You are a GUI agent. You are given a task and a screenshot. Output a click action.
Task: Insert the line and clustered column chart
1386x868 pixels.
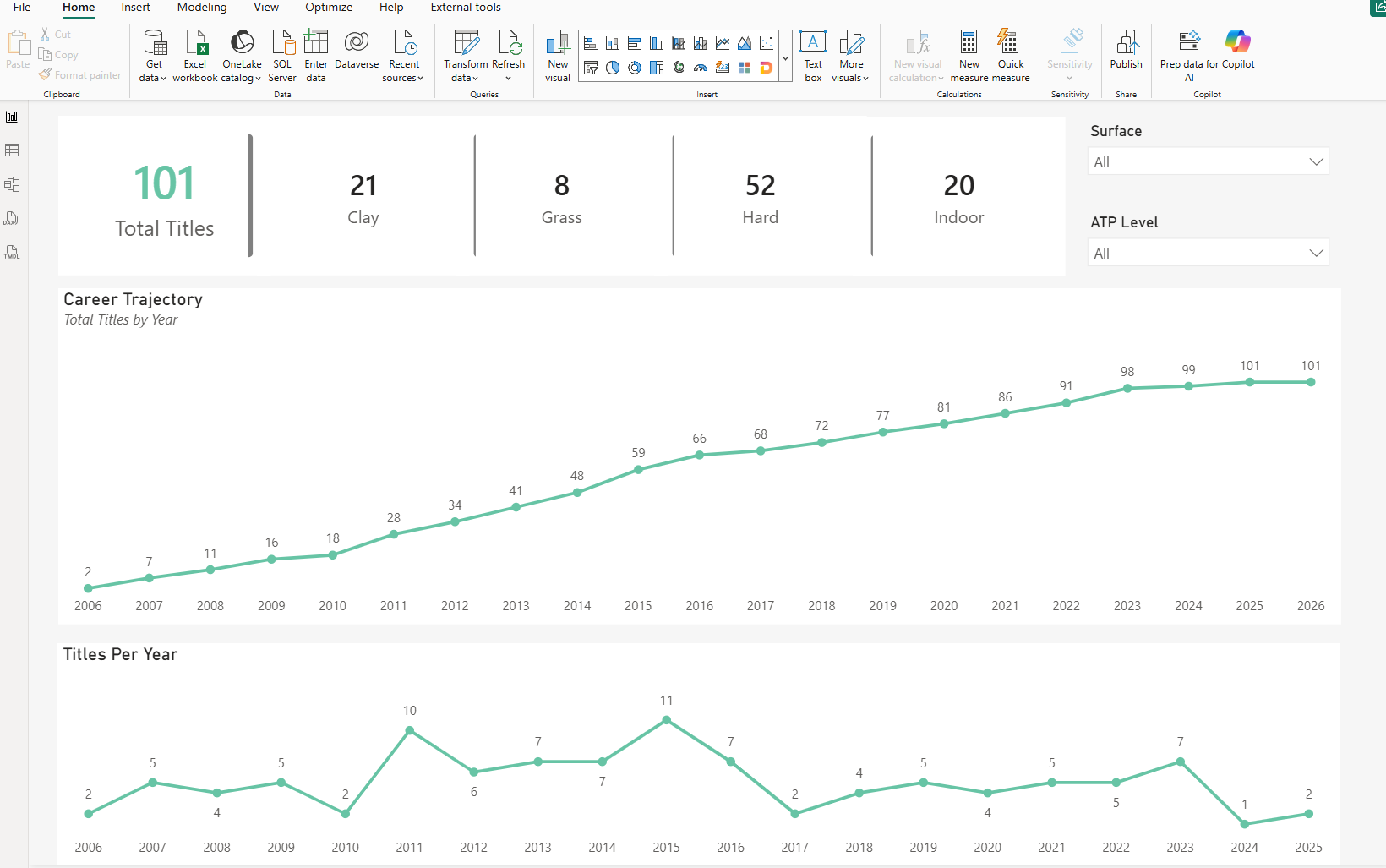click(x=701, y=43)
